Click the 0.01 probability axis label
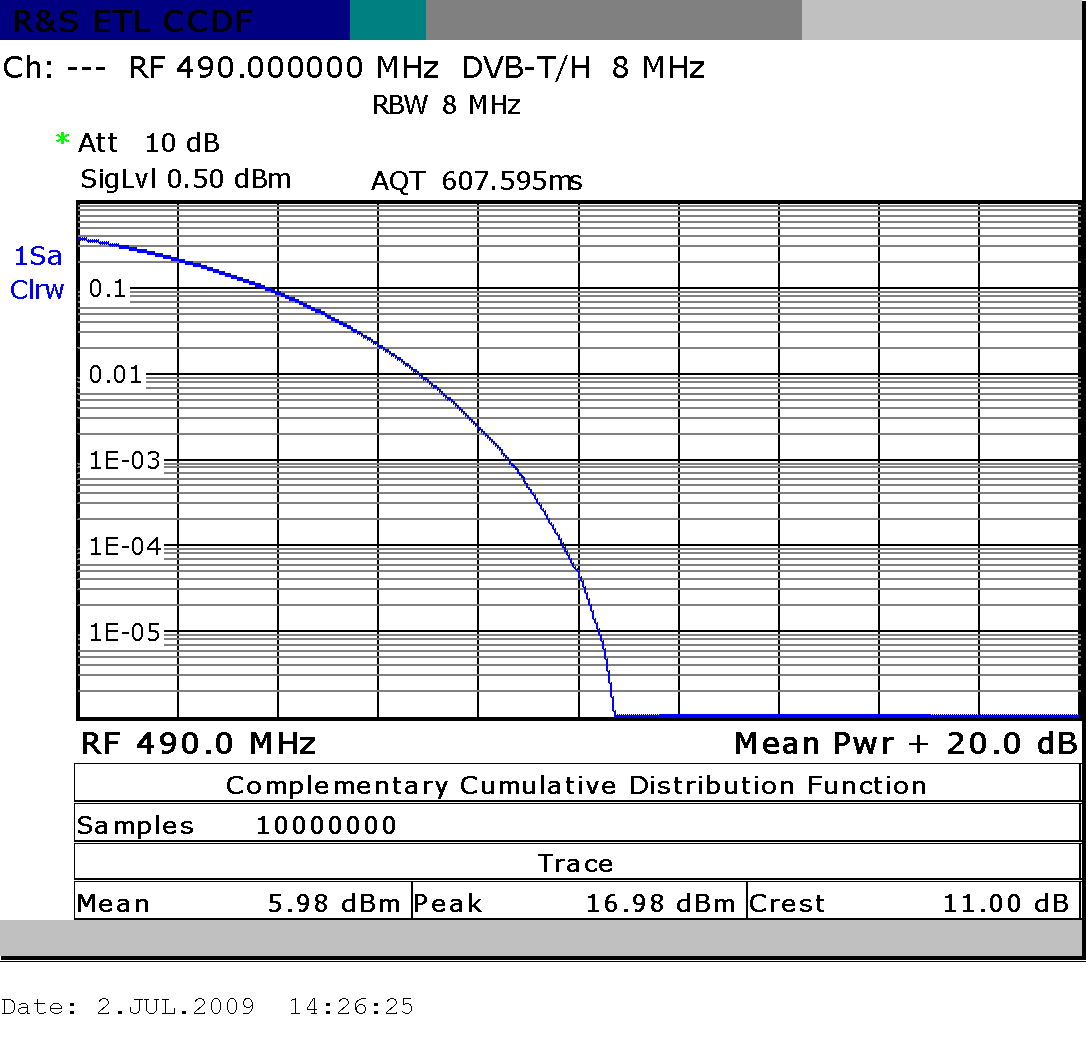1086x1054 pixels. click(115, 375)
